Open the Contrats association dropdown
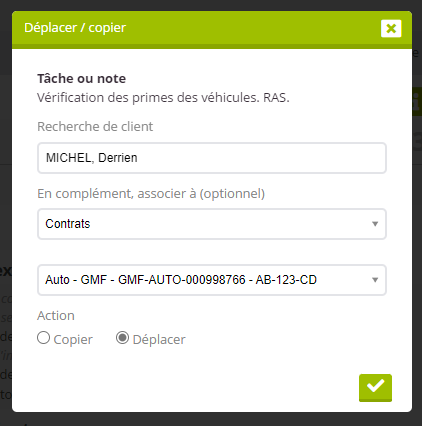The height and width of the screenshot is (426, 422). click(212, 224)
